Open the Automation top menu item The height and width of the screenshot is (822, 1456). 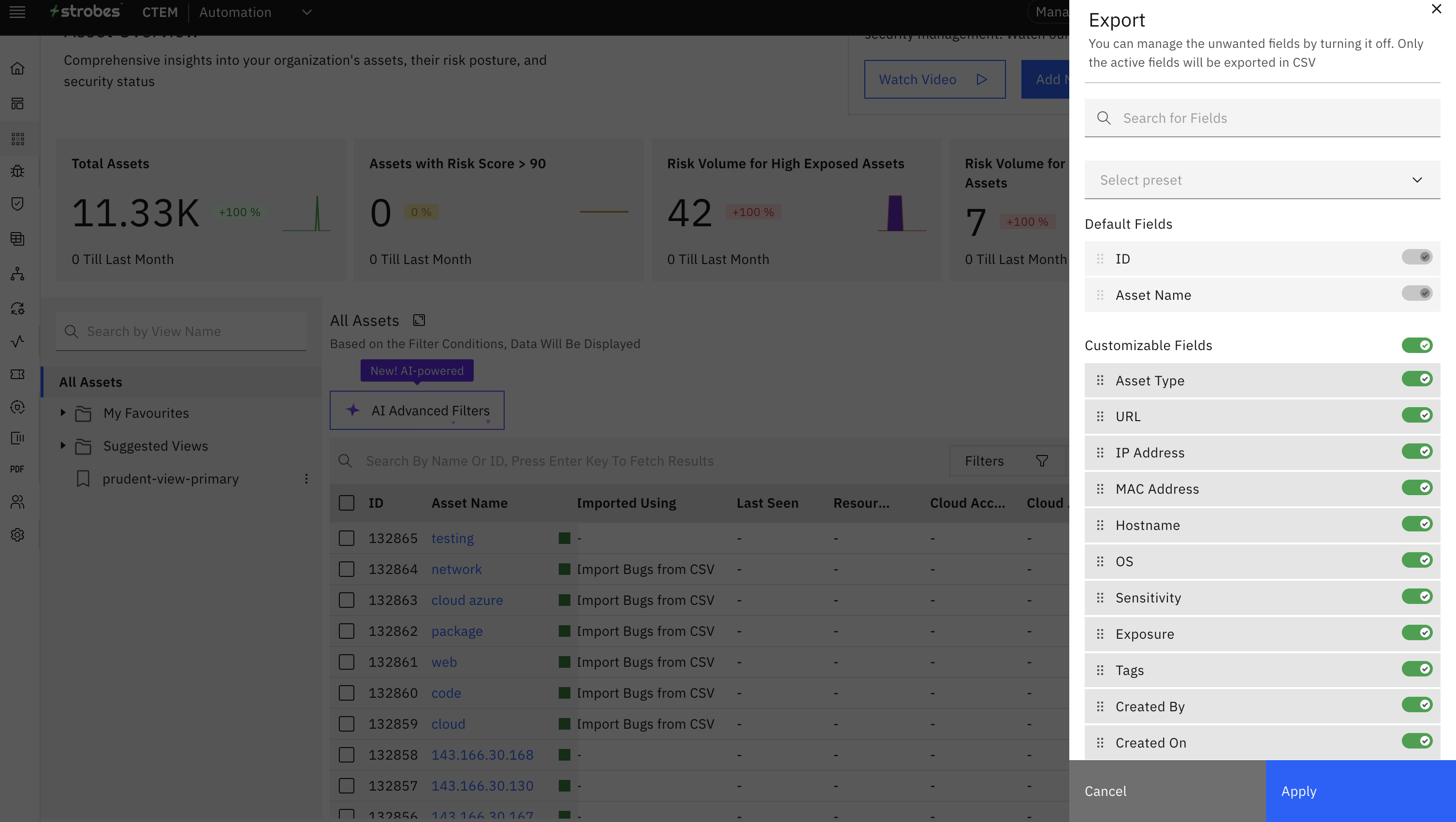click(x=235, y=13)
